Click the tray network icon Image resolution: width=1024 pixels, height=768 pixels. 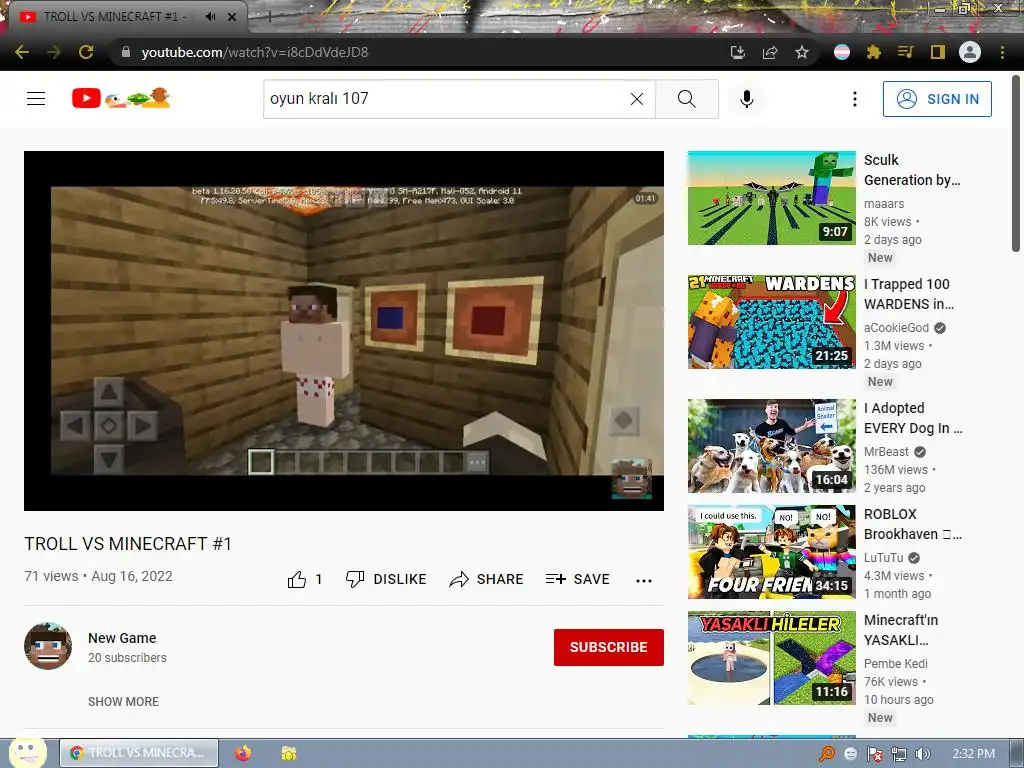(x=899, y=754)
